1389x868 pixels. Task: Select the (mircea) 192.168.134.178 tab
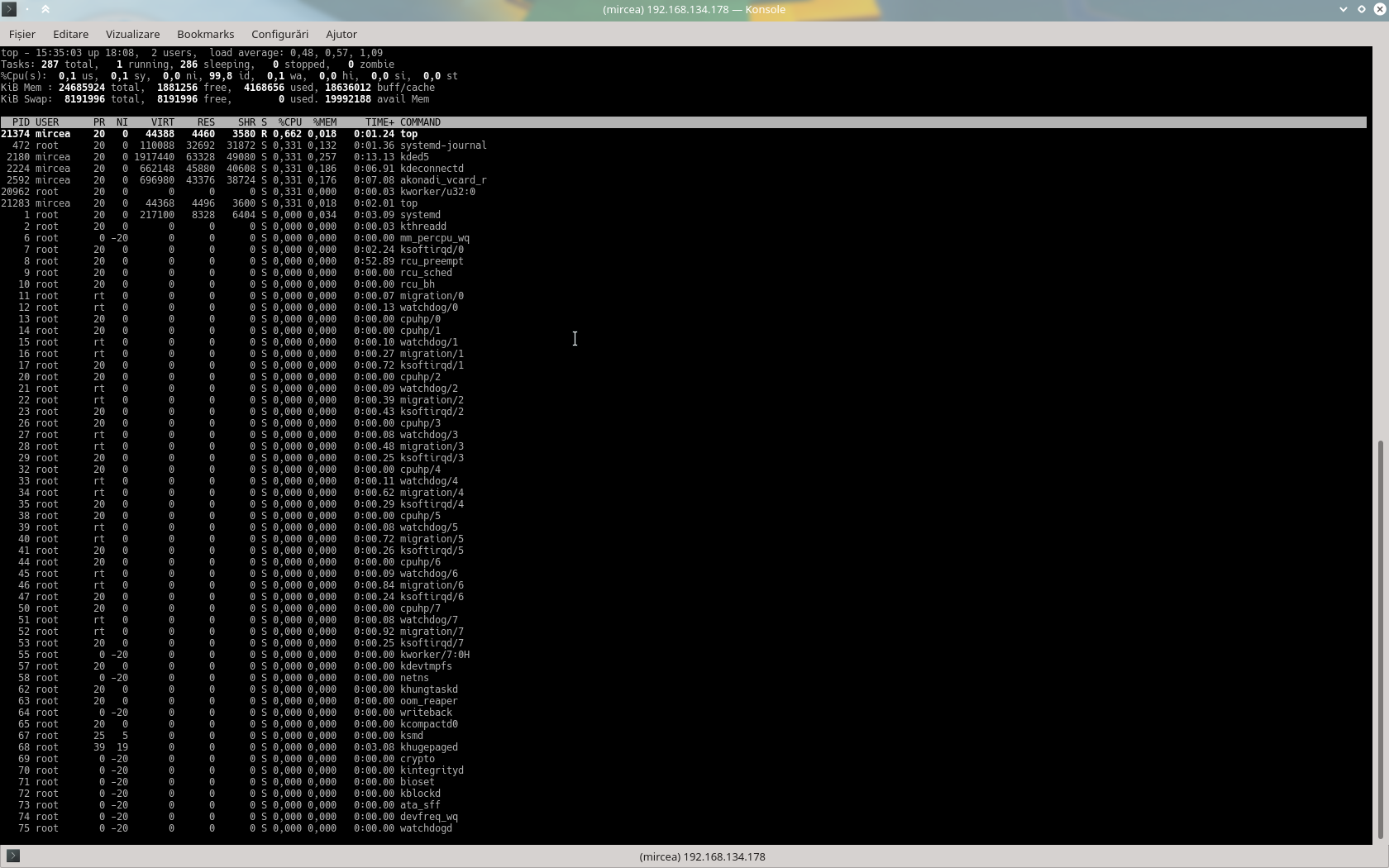702,856
